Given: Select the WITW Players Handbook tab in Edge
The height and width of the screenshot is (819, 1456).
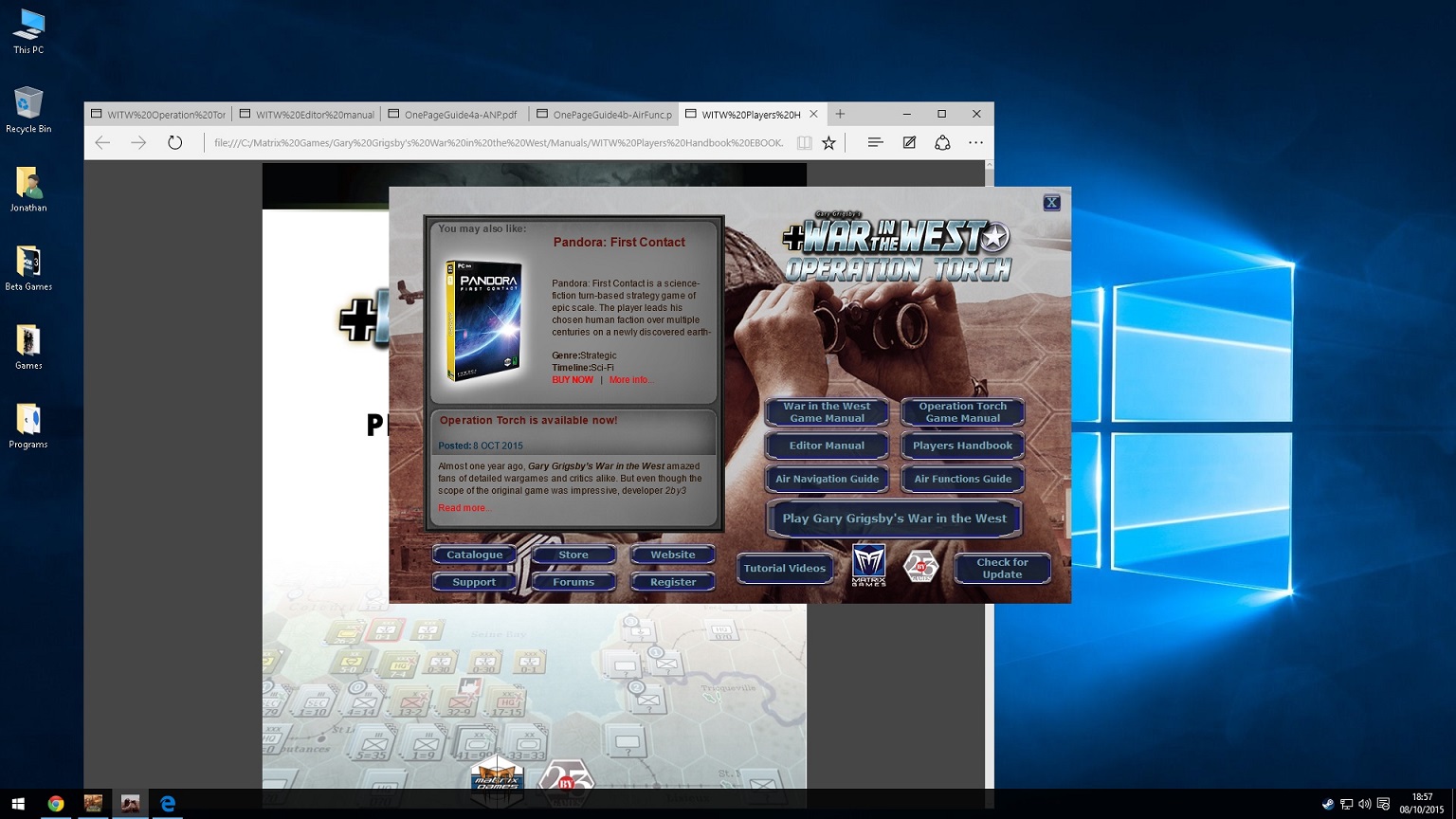Looking at the screenshot, I should (x=753, y=115).
